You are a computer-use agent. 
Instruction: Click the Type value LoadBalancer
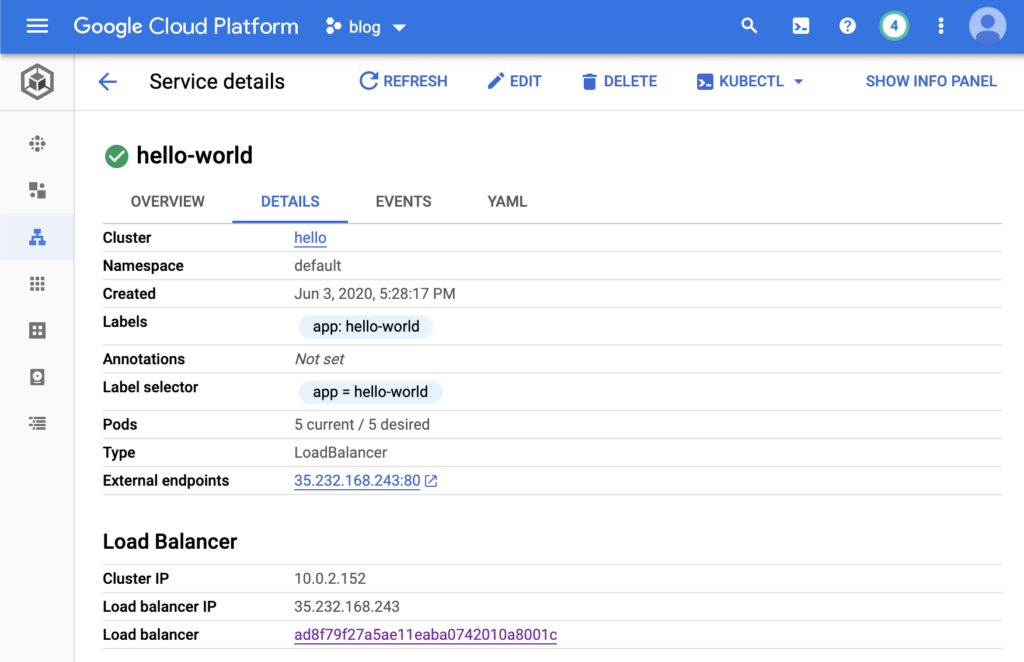[x=340, y=452]
